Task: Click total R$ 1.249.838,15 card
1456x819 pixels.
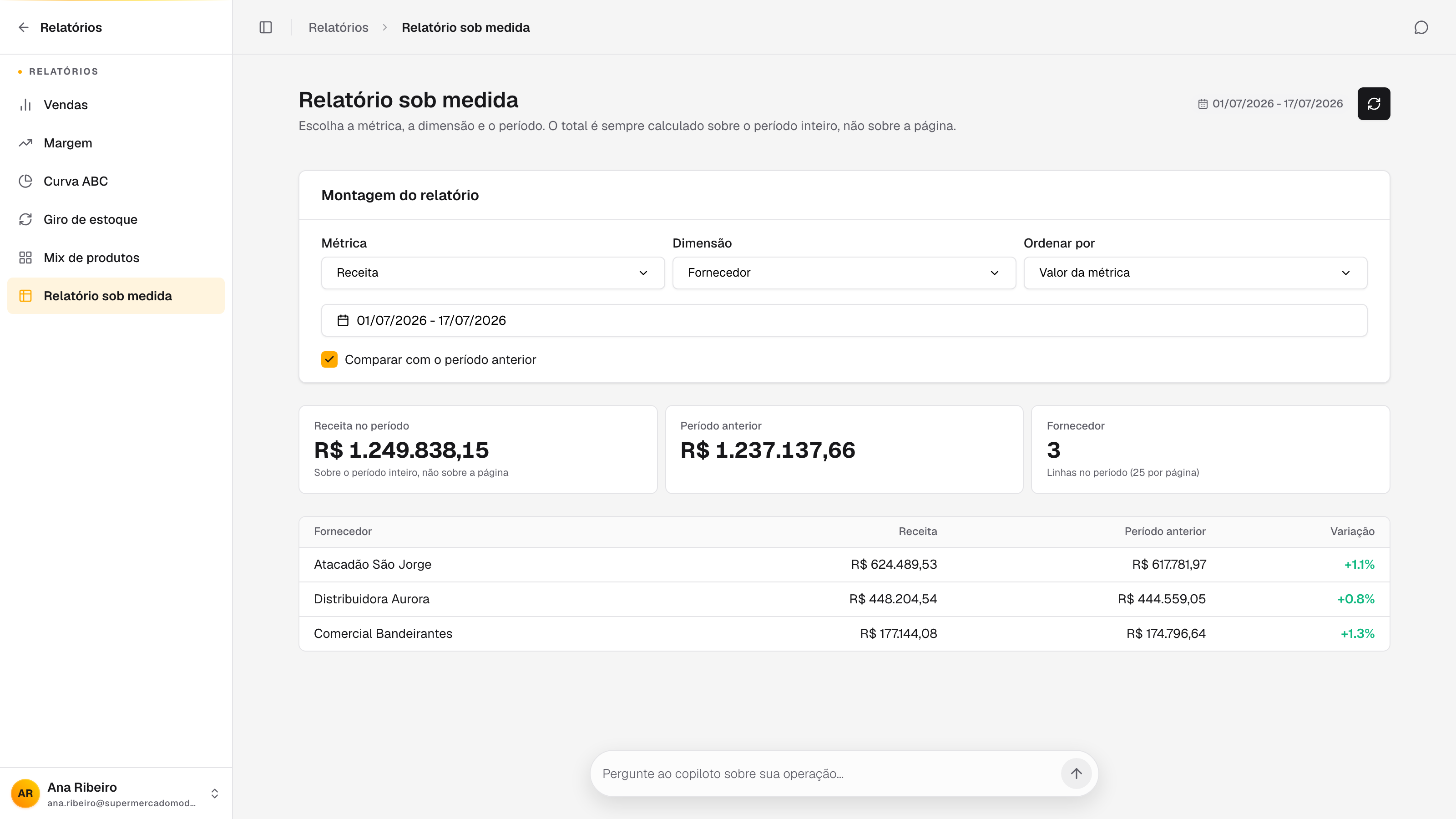Action: click(478, 450)
